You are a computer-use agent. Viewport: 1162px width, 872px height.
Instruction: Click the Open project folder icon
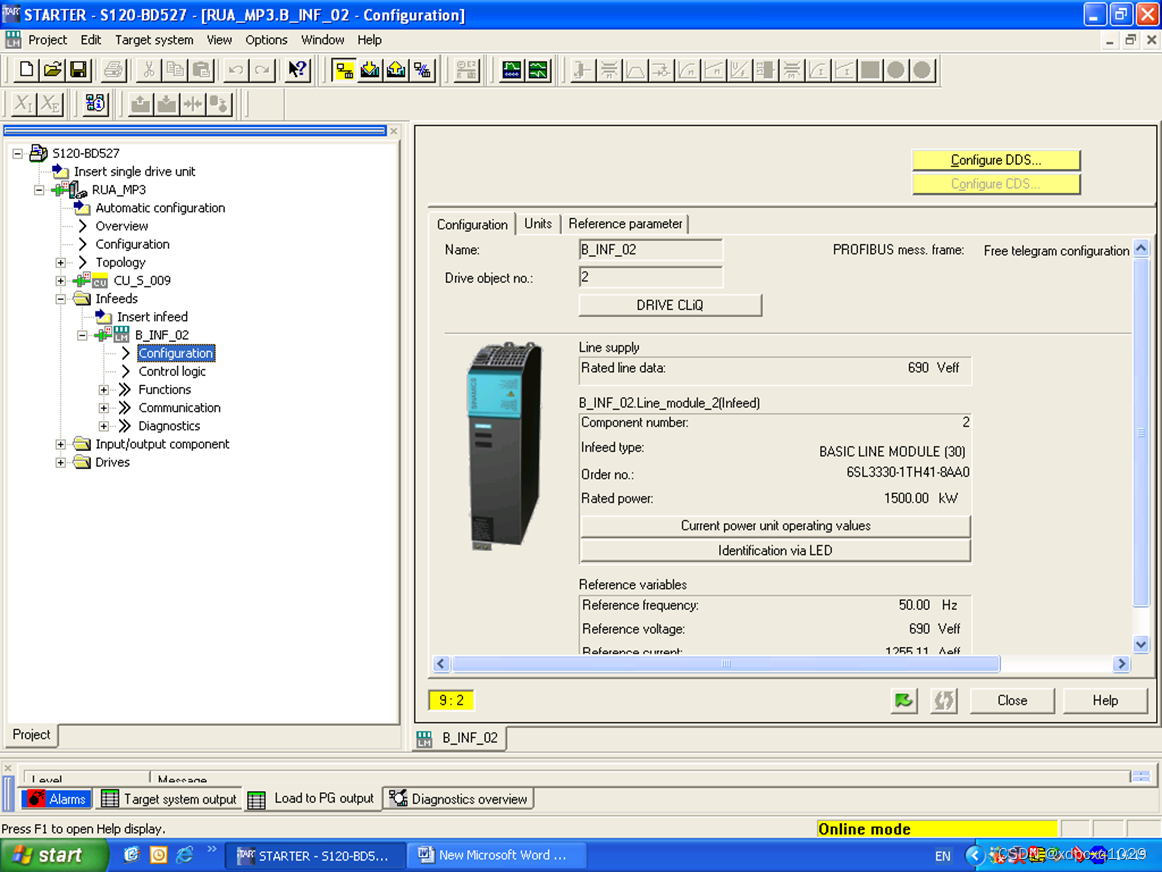pyautogui.click(x=52, y=70)
